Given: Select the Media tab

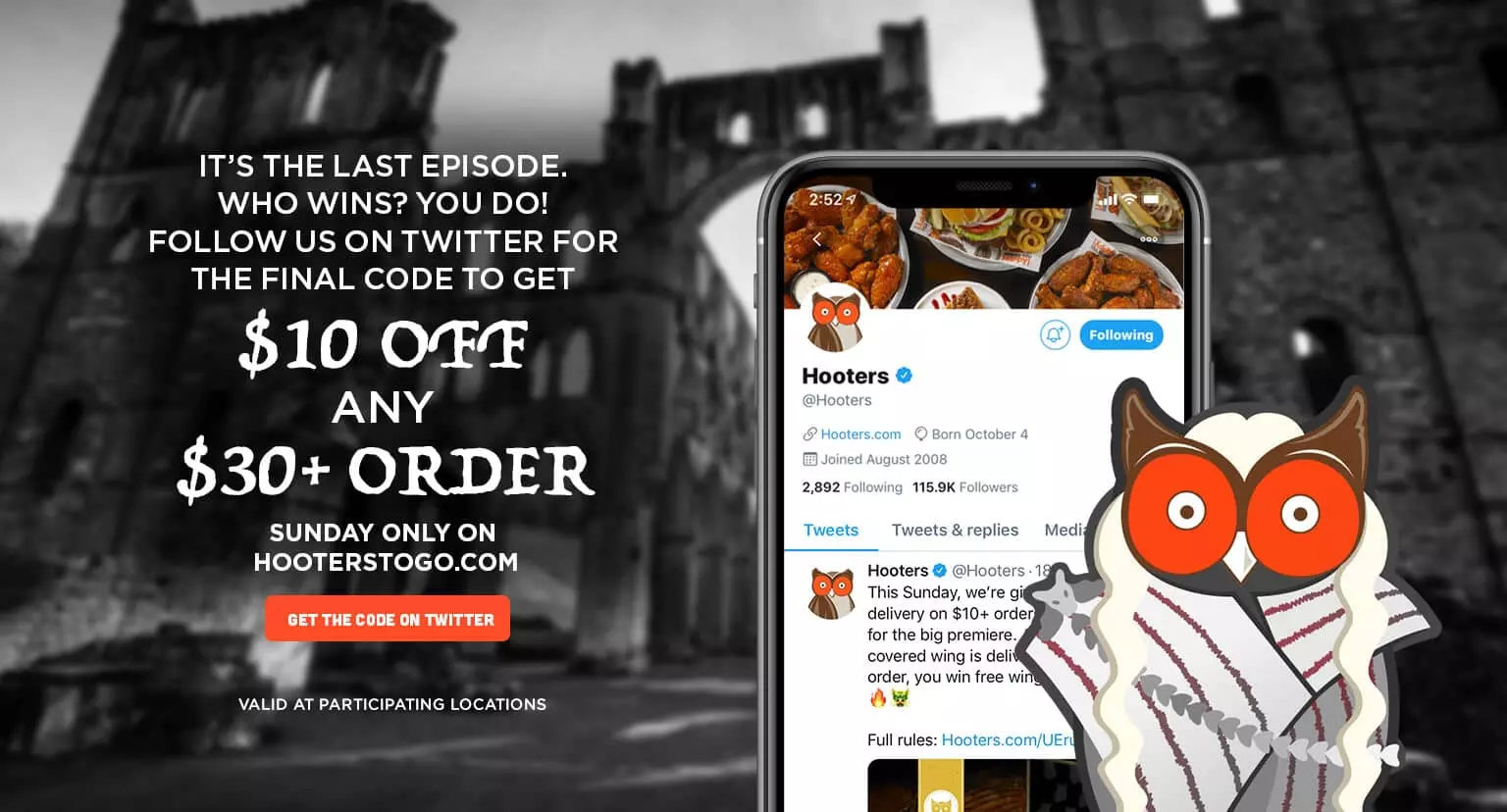Looking at the screenshot, I should [1065, 530].
